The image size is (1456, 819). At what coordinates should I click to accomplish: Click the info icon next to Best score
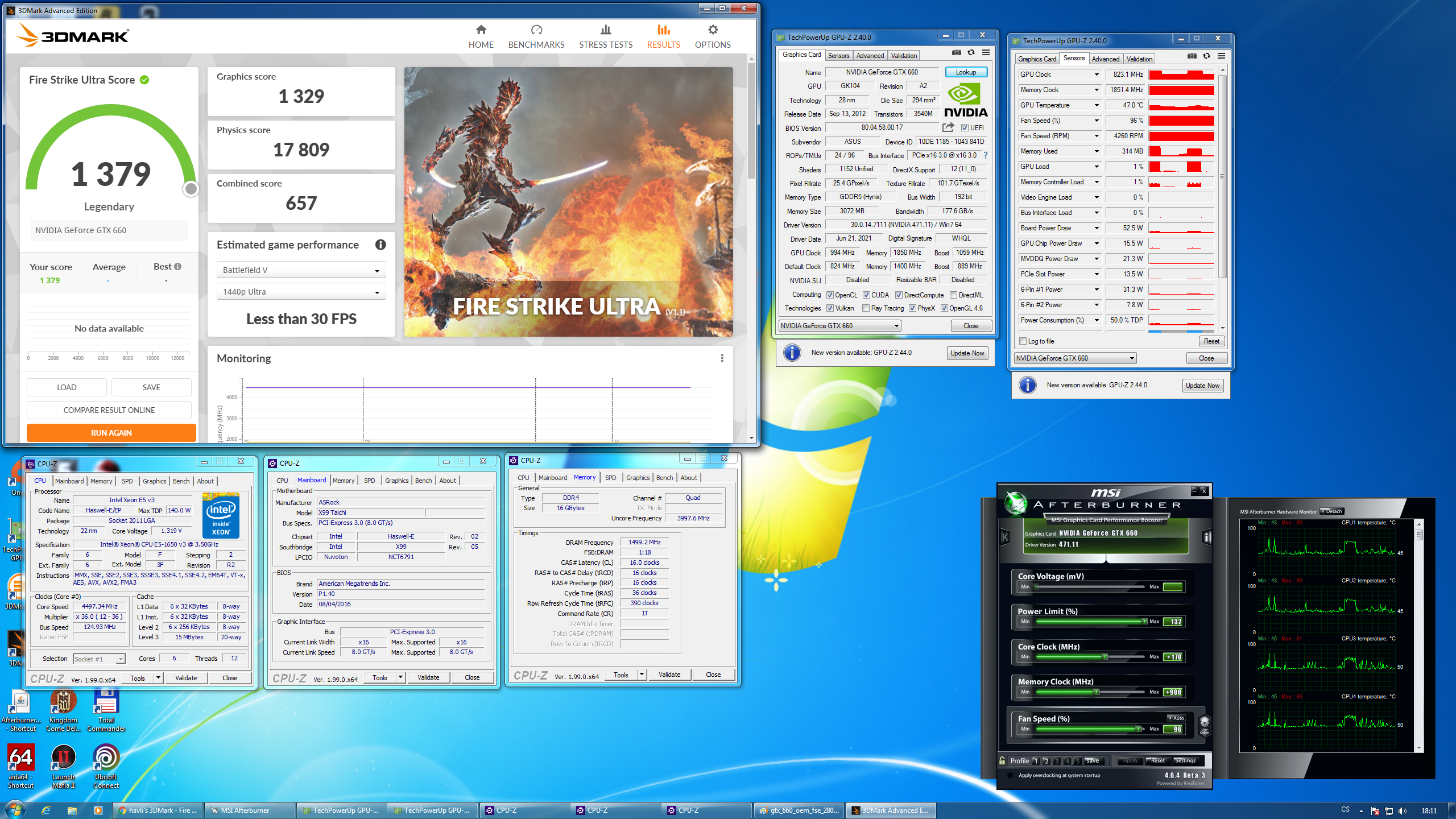pos(177,266)
